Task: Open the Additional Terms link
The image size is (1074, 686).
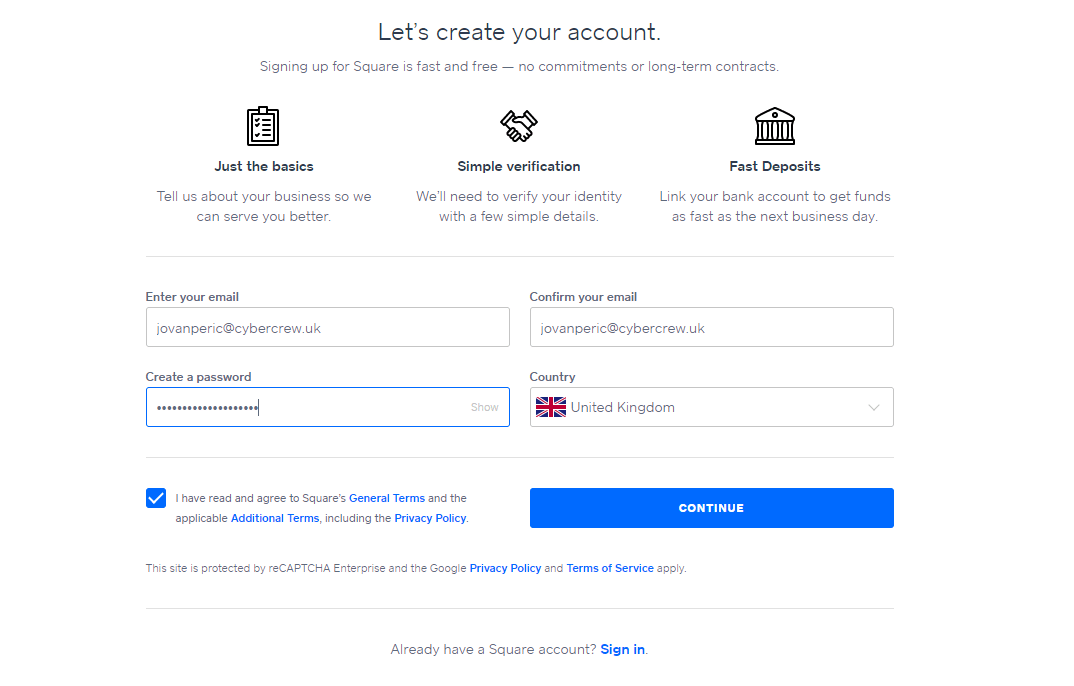Action: (275, 518)
